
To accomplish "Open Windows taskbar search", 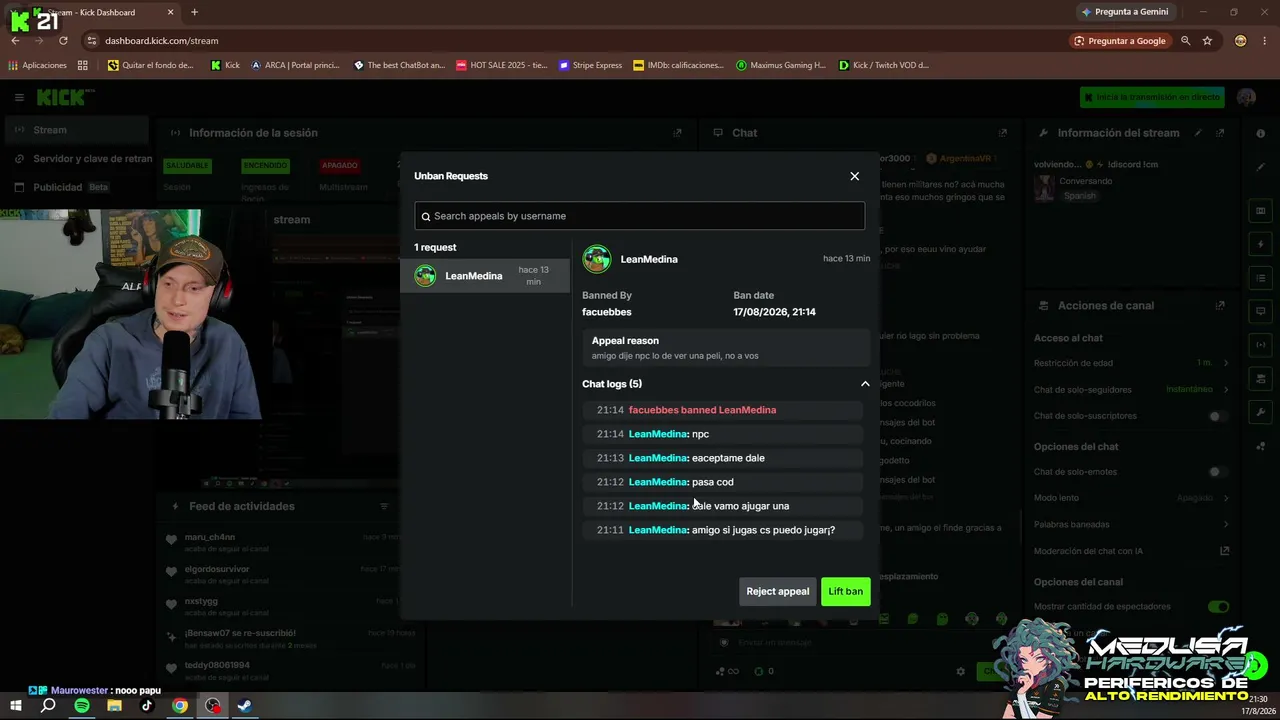I will [48, 705].
